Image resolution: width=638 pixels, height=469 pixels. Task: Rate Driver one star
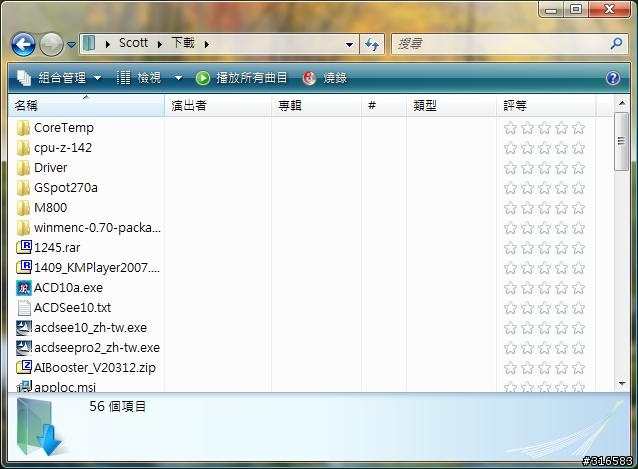510,168
